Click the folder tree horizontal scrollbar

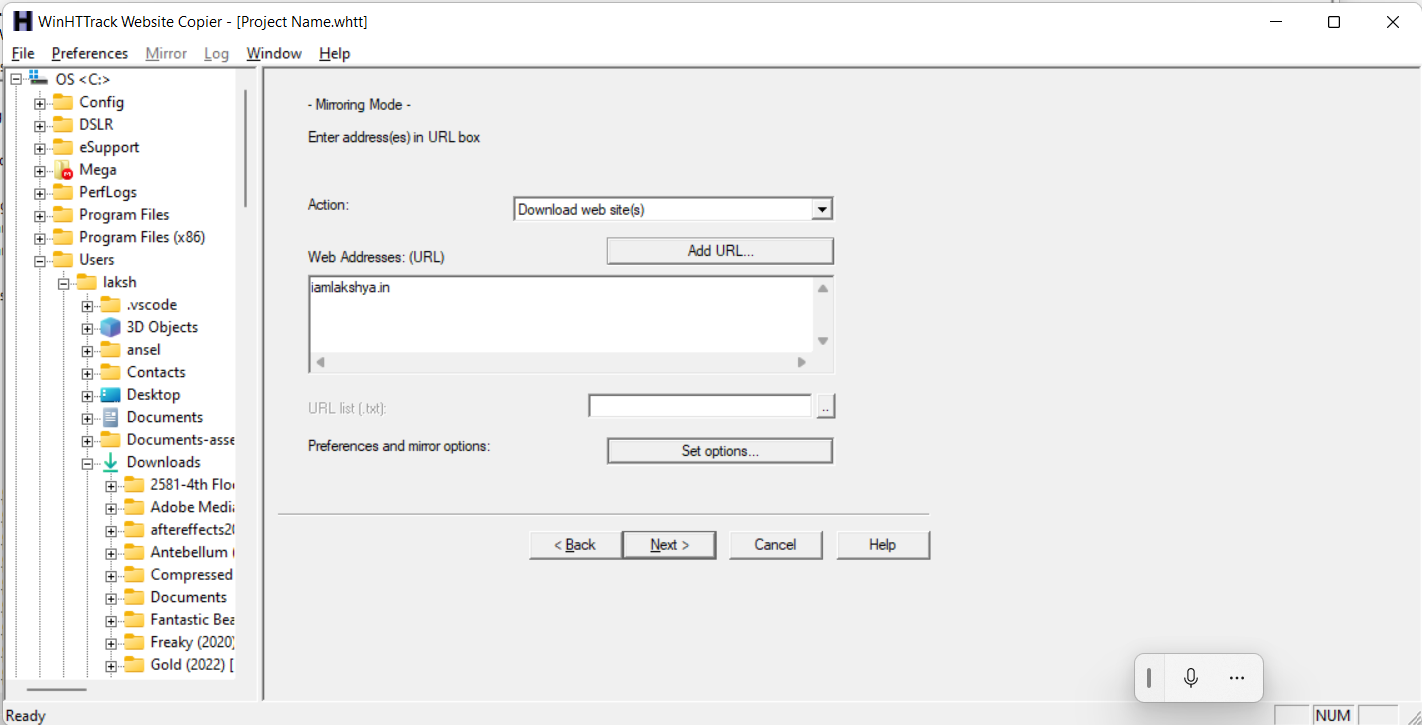coord(56,688)
